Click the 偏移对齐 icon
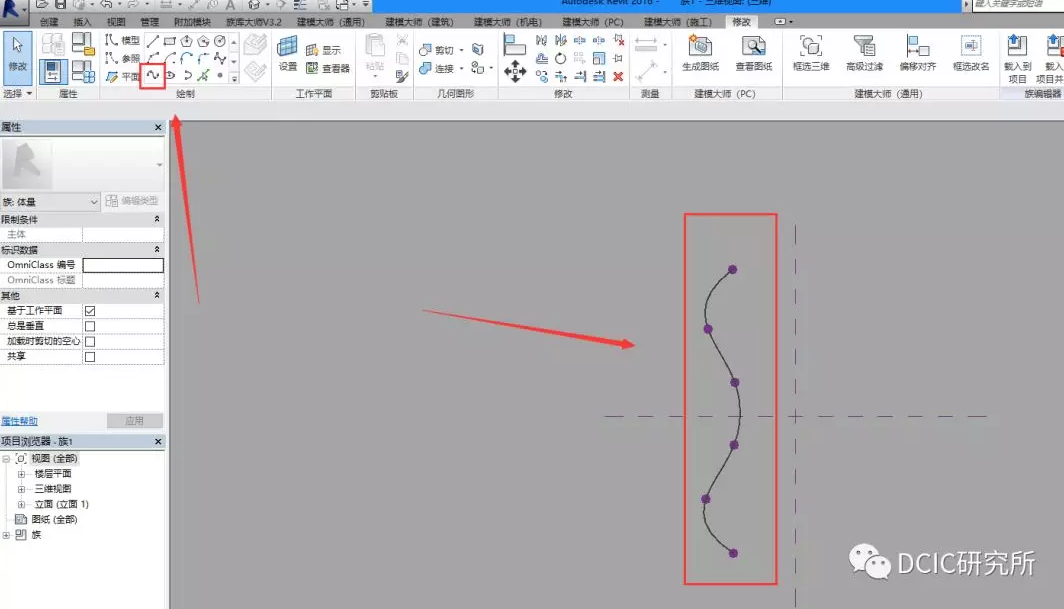The width and height of the screenshot is (1064, 609). [x=917, y=53]
